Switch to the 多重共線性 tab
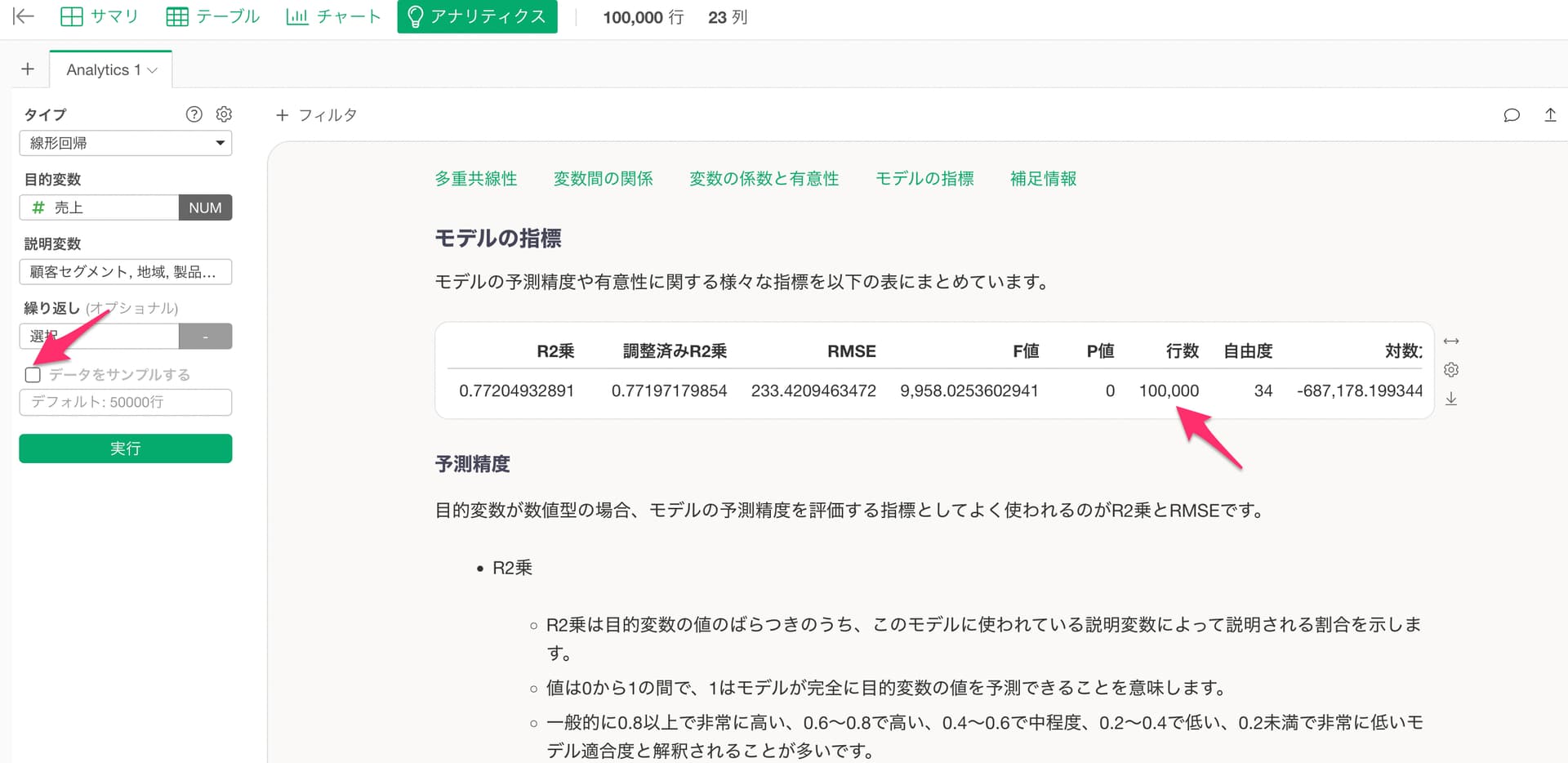 [x=477, y=178]
